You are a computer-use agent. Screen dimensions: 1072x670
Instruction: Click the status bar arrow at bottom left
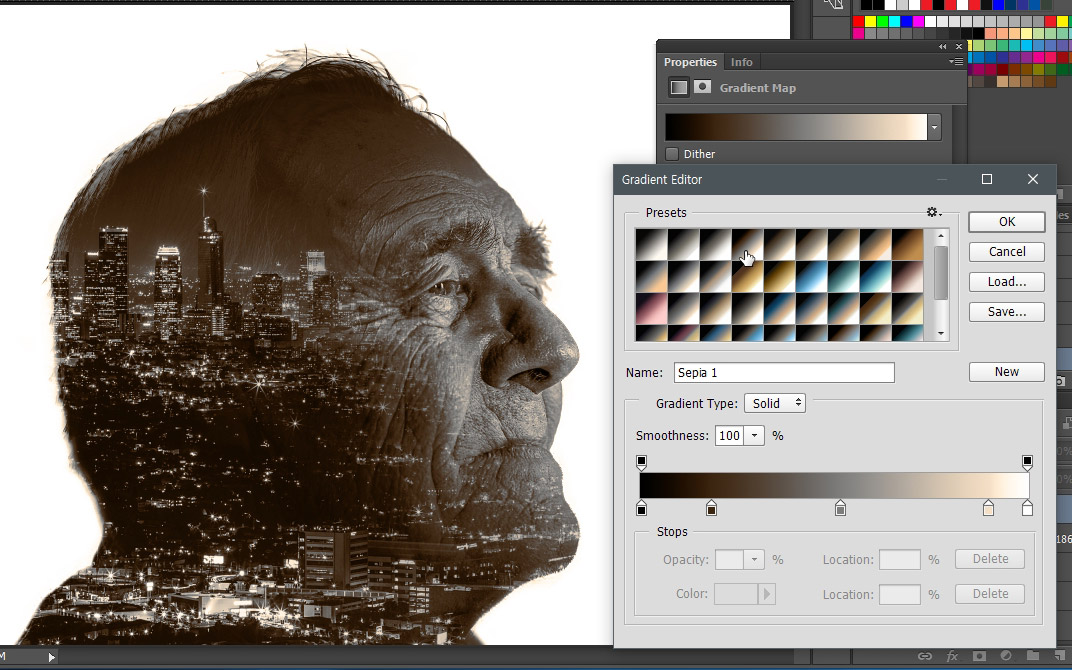pyautogui.click(x=51, y=657)
